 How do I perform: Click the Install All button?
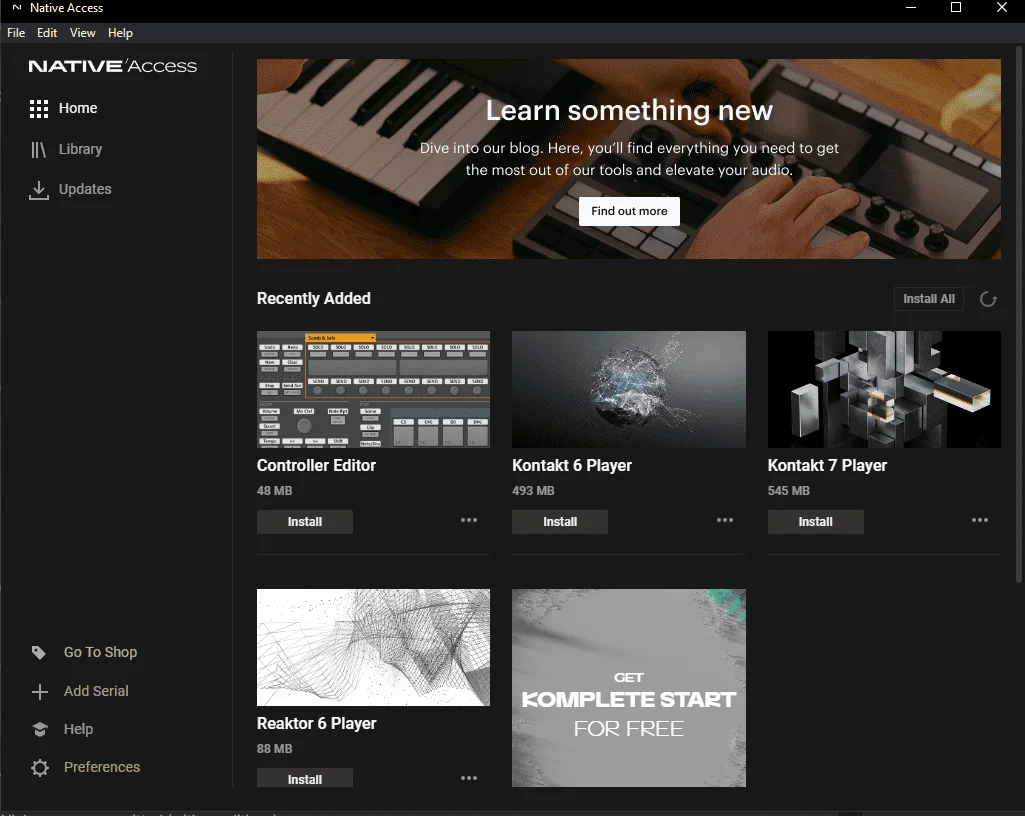tap(928, 299)
